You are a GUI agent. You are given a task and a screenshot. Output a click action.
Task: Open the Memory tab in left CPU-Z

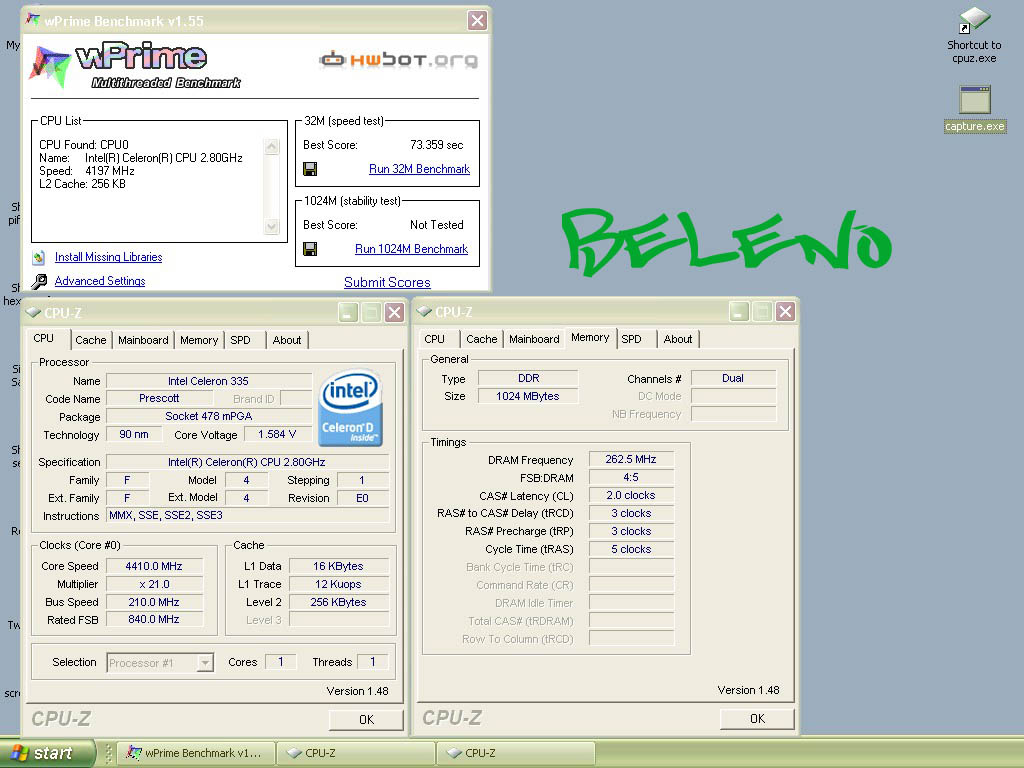pyautogui.click(x=199, y=340)
